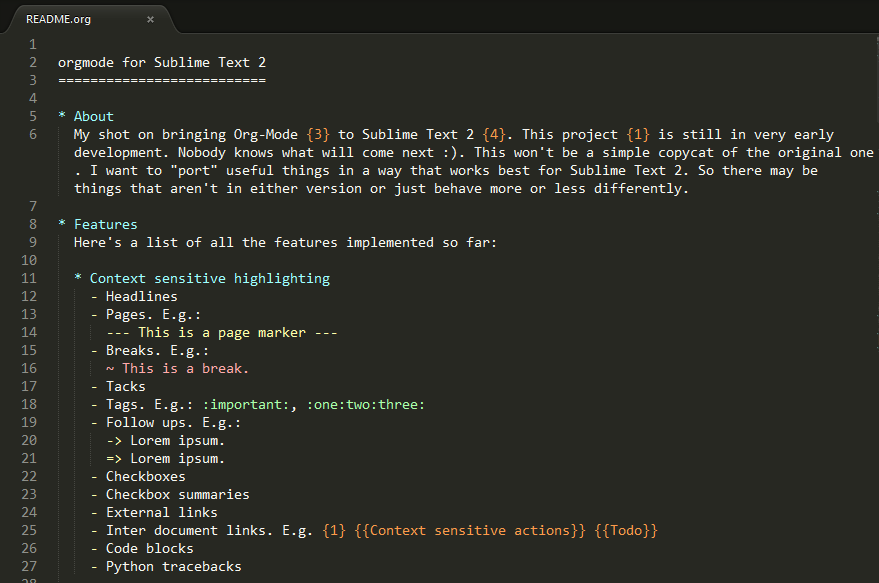
Task: Click the :one:two:three: tag
Action: coord(366,404)
